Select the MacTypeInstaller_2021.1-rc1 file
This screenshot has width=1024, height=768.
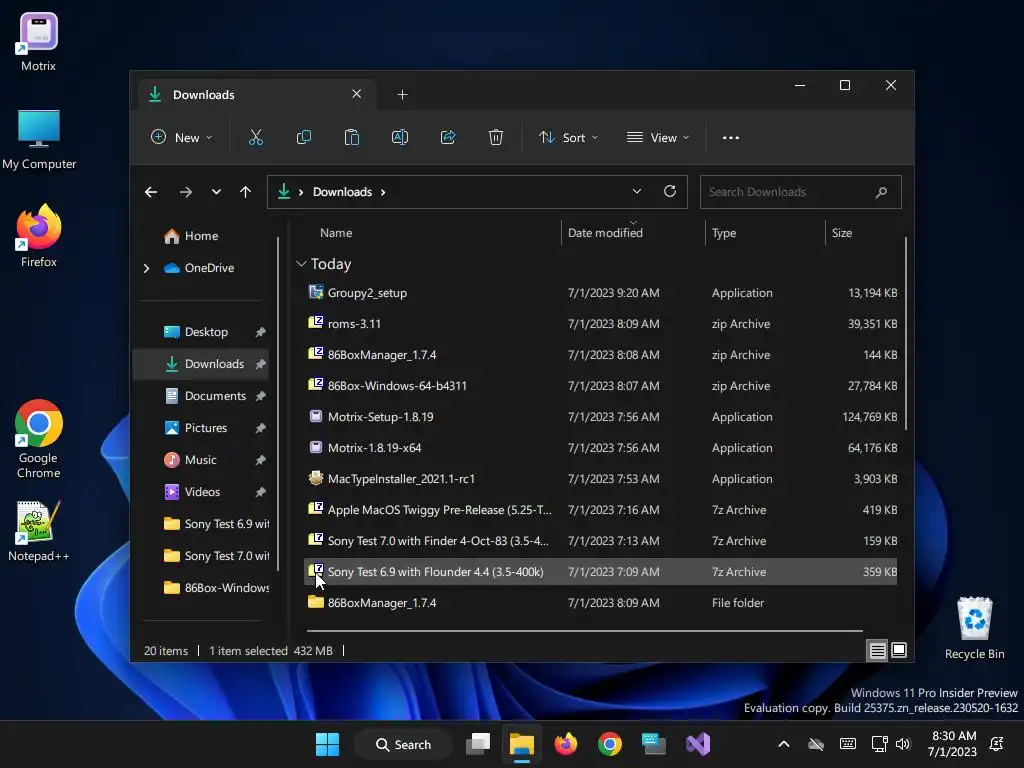[x=600, y=479]
